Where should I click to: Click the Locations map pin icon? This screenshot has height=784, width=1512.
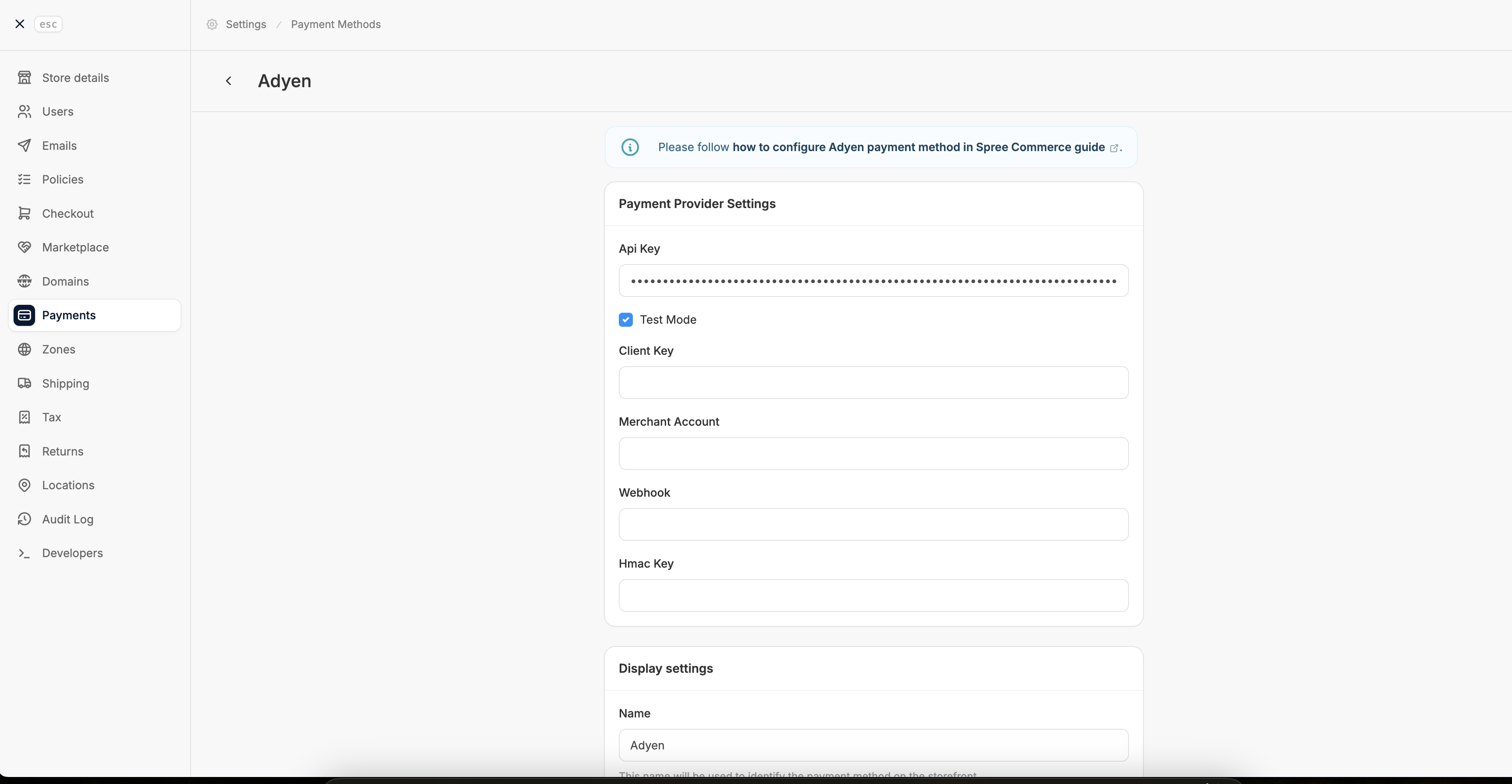pyautogui.click(x=24, y=485)
